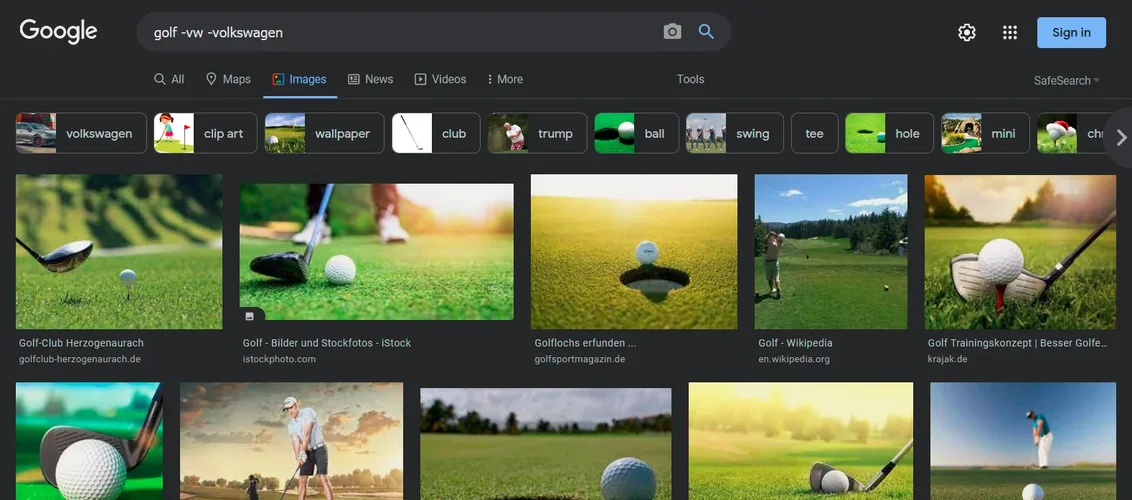This screenshot has height=500, width=1132.
Task: Open the Tools button
Action: pyautogui.click(x=690, y=79)
